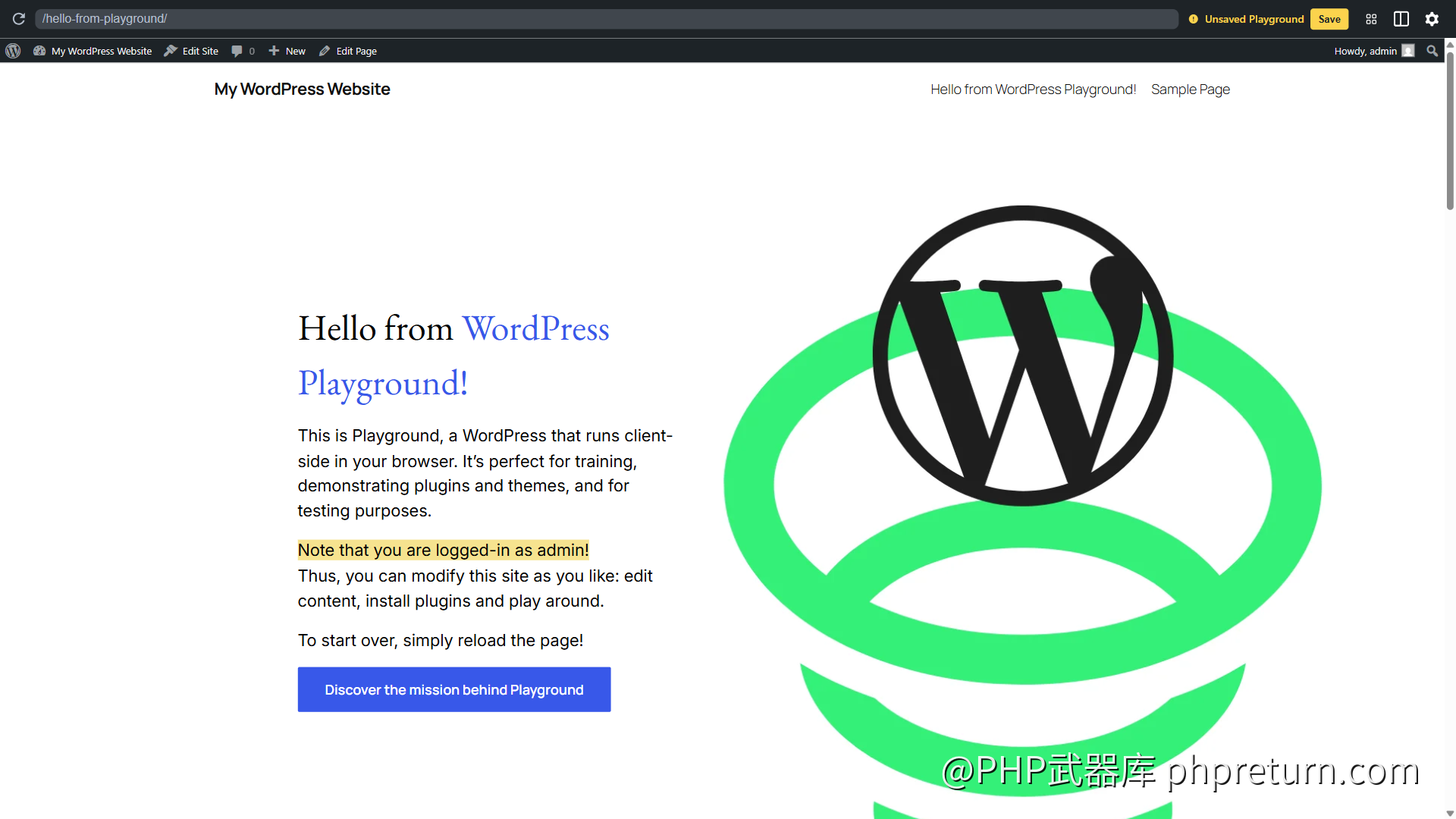Click the brush icon beside Edit Site
Screen dimensions: 1456x819
pos(171,51)
